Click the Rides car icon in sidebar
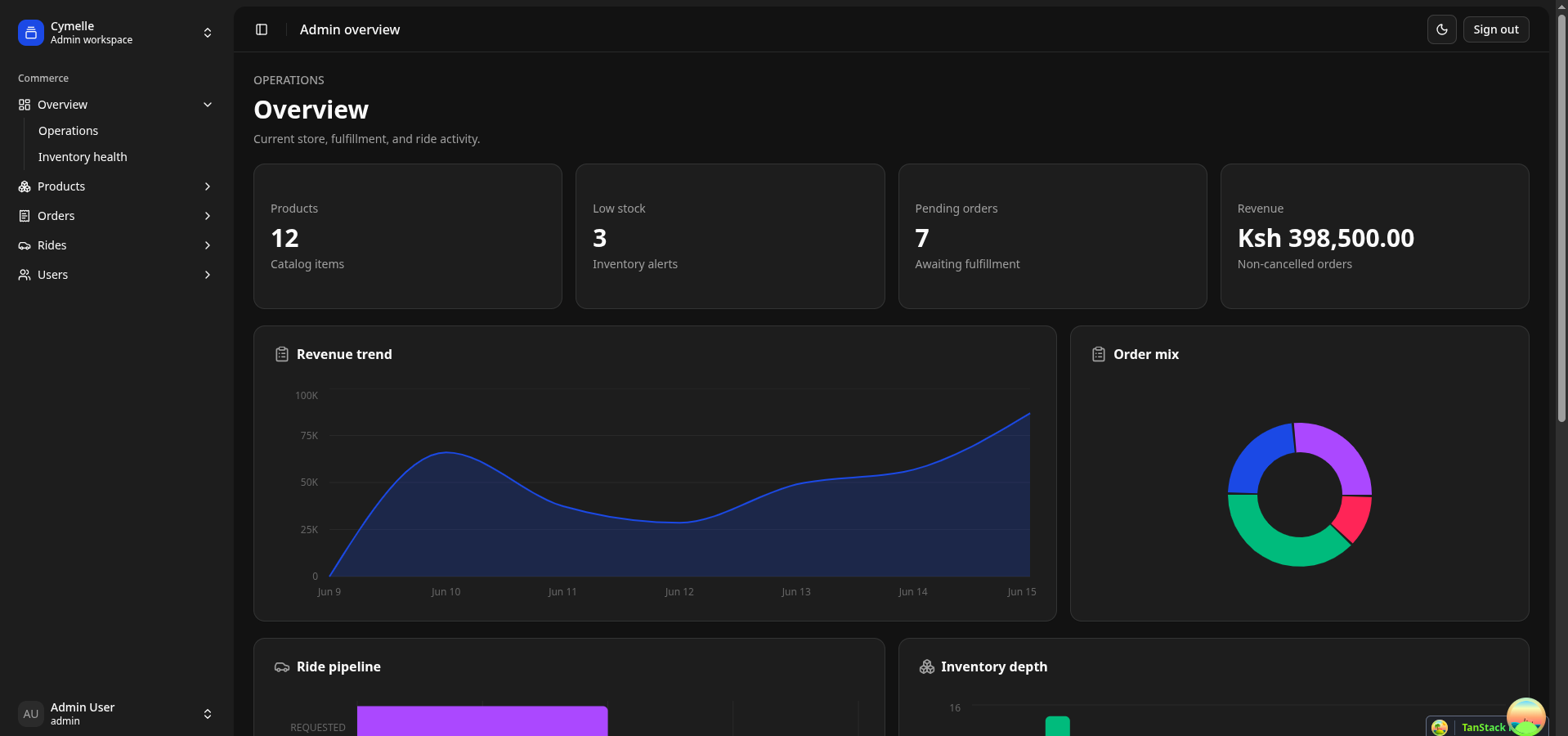The width and height of the screenshot is (1568, 736). coord(25,245)
